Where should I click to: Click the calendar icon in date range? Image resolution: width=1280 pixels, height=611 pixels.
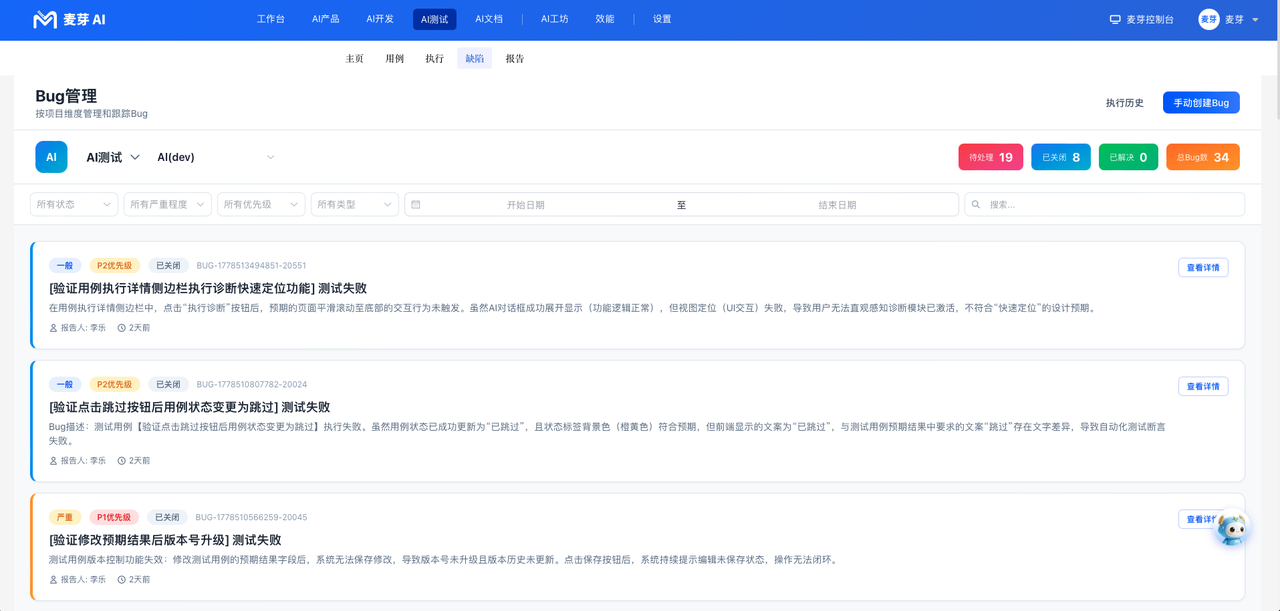[416, 204]
